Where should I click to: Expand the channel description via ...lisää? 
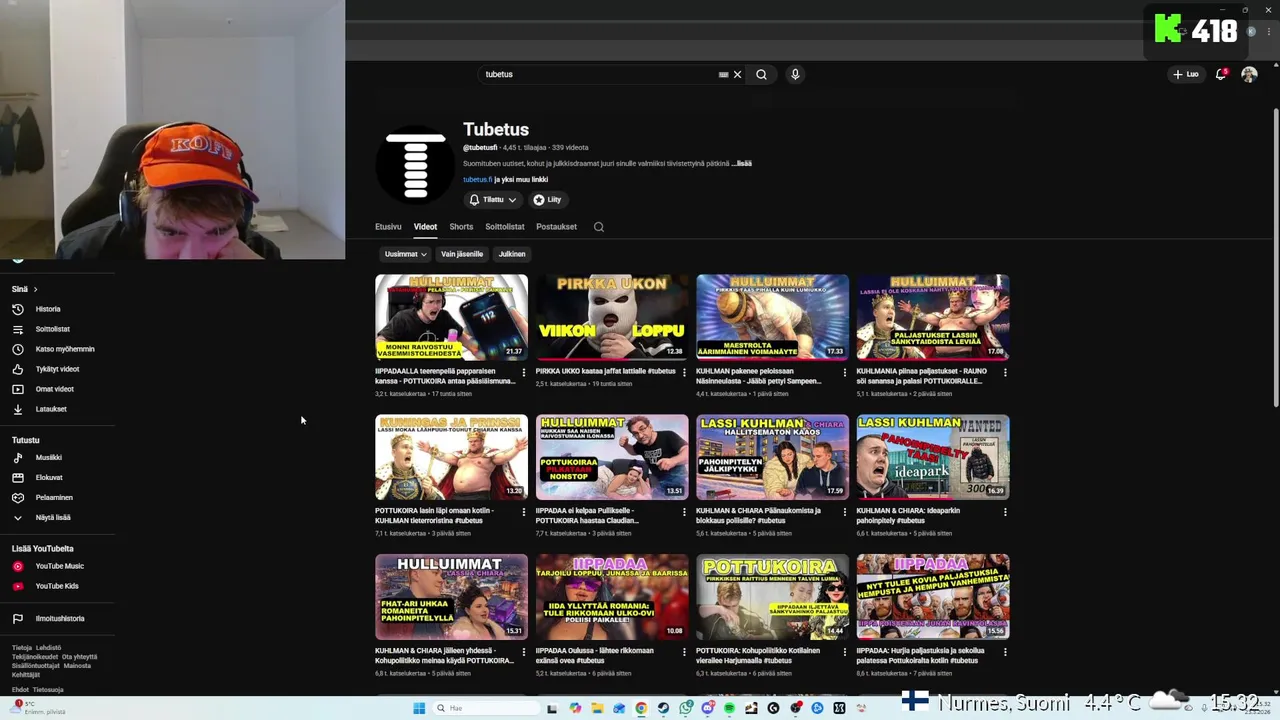(x=742, y=164)
